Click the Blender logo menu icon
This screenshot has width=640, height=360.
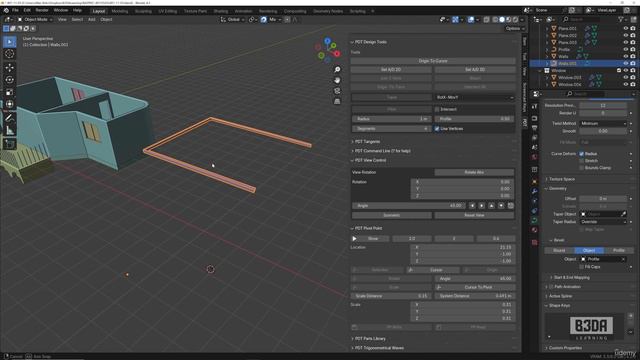(6, 10)
